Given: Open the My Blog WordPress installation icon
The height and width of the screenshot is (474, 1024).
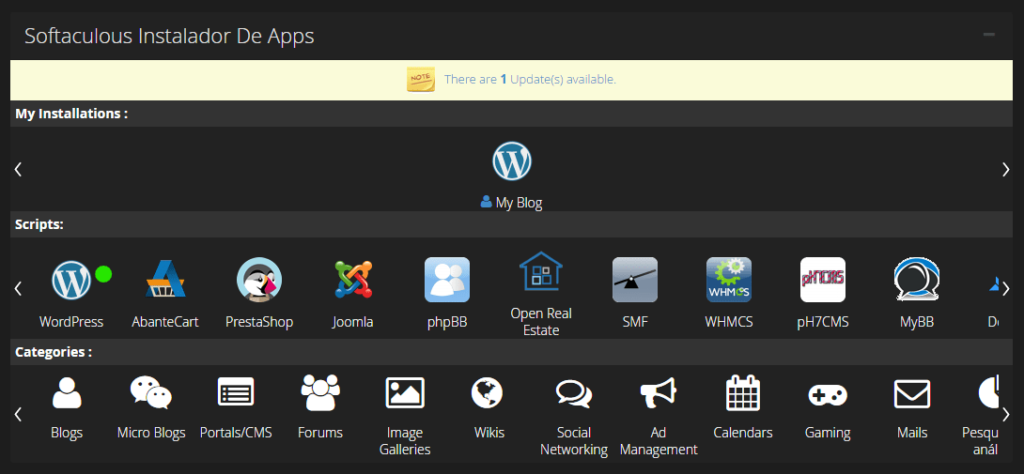Looking at the screenshot, I should (512, 161).
